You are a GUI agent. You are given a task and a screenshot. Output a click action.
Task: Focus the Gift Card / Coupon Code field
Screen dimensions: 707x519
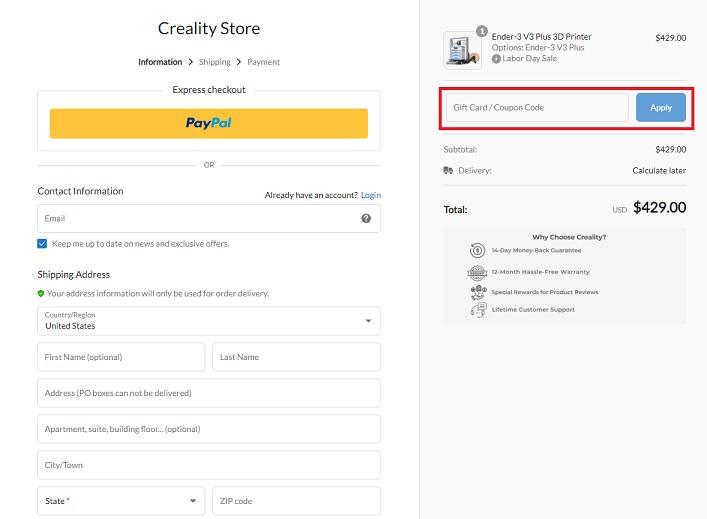pos(537,107)
